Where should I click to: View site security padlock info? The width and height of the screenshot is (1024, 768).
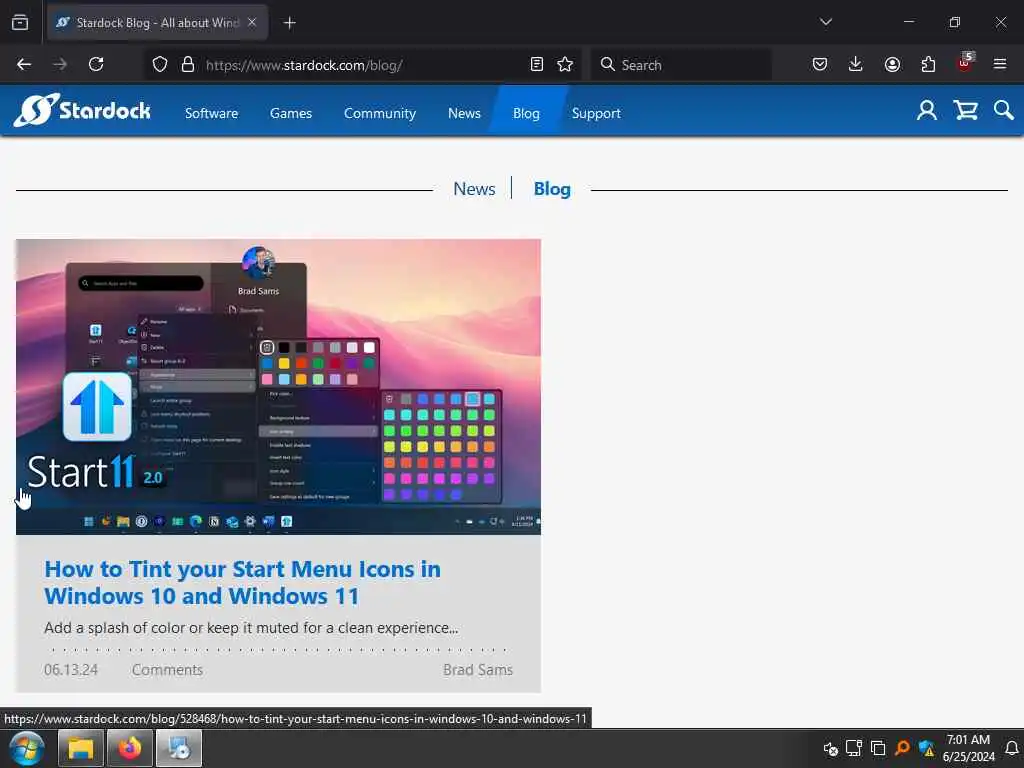[x=188, y=65]
